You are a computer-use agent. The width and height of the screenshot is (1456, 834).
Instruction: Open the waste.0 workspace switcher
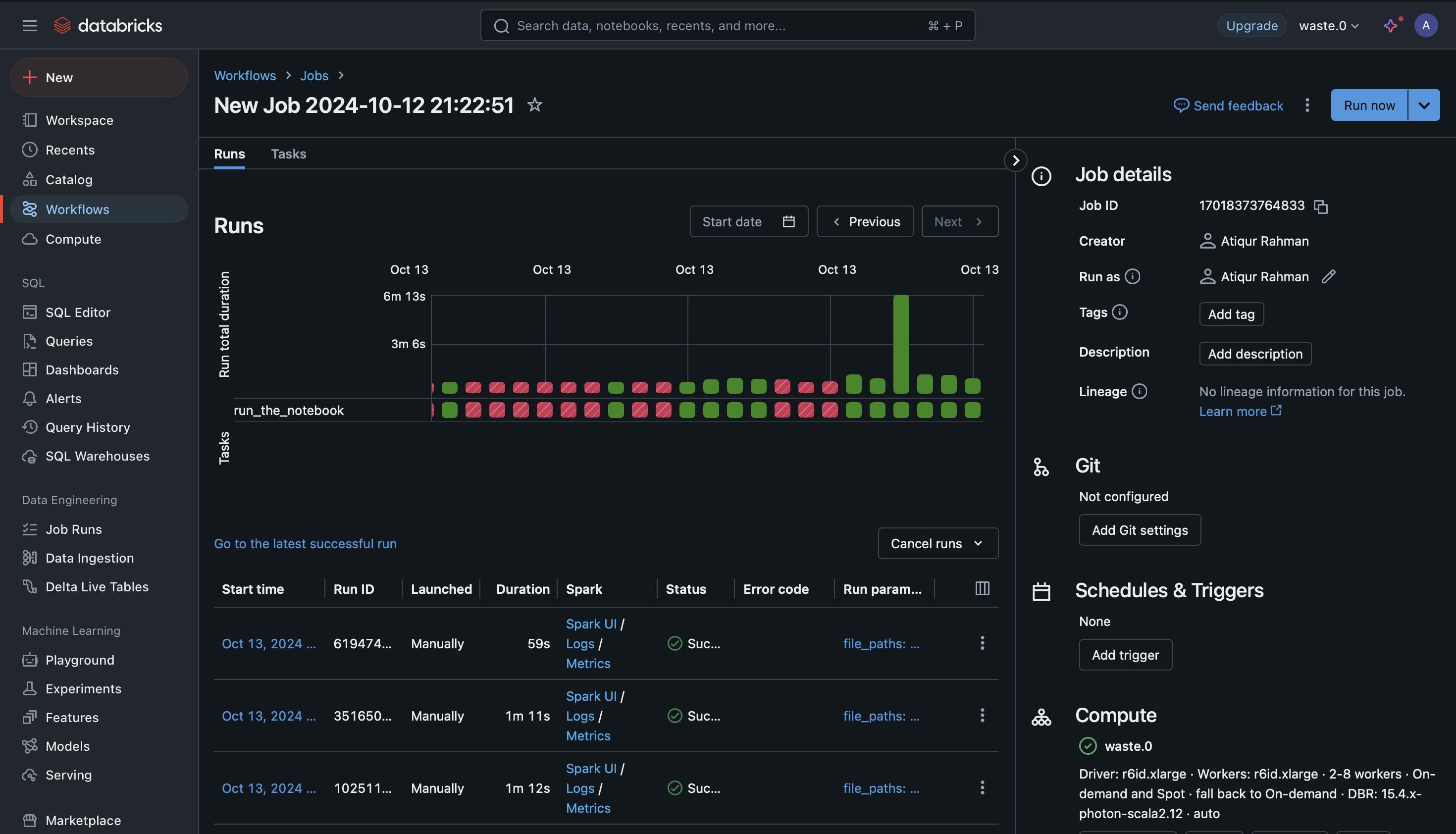point(1329,25)
